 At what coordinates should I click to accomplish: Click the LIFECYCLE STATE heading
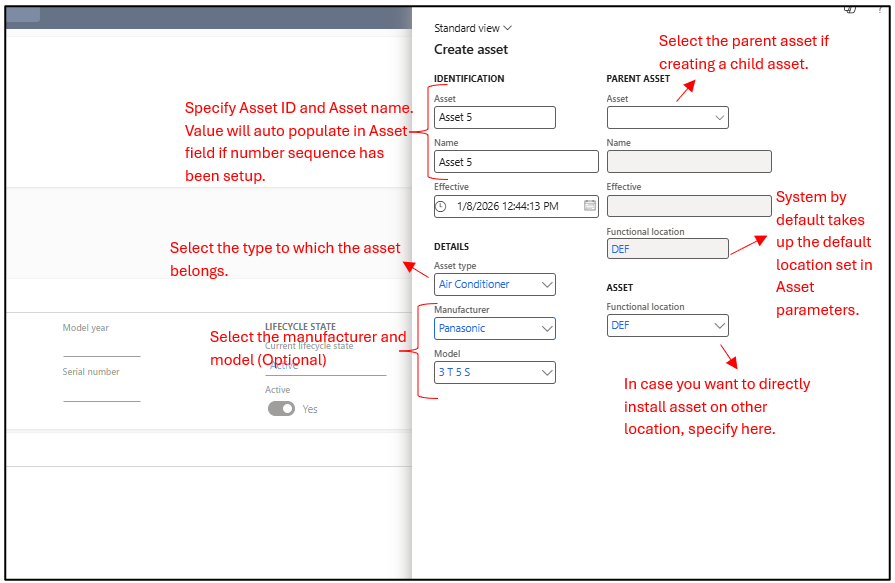300,327
